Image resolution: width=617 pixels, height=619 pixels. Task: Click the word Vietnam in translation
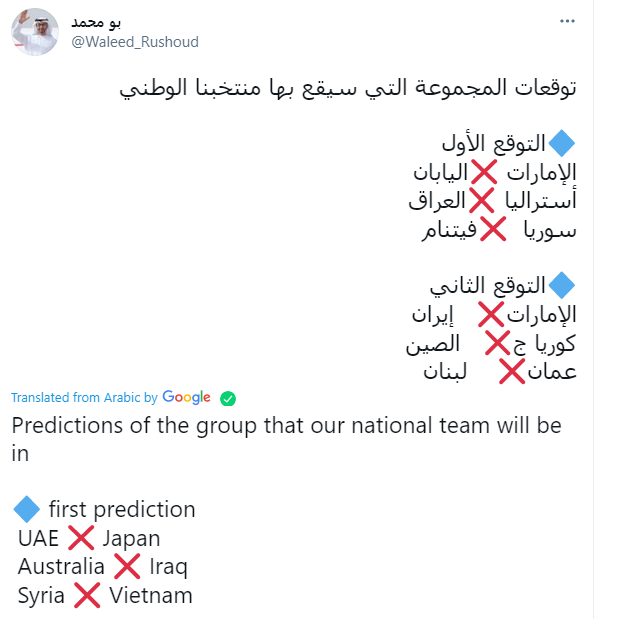click(x=151, y=595)
